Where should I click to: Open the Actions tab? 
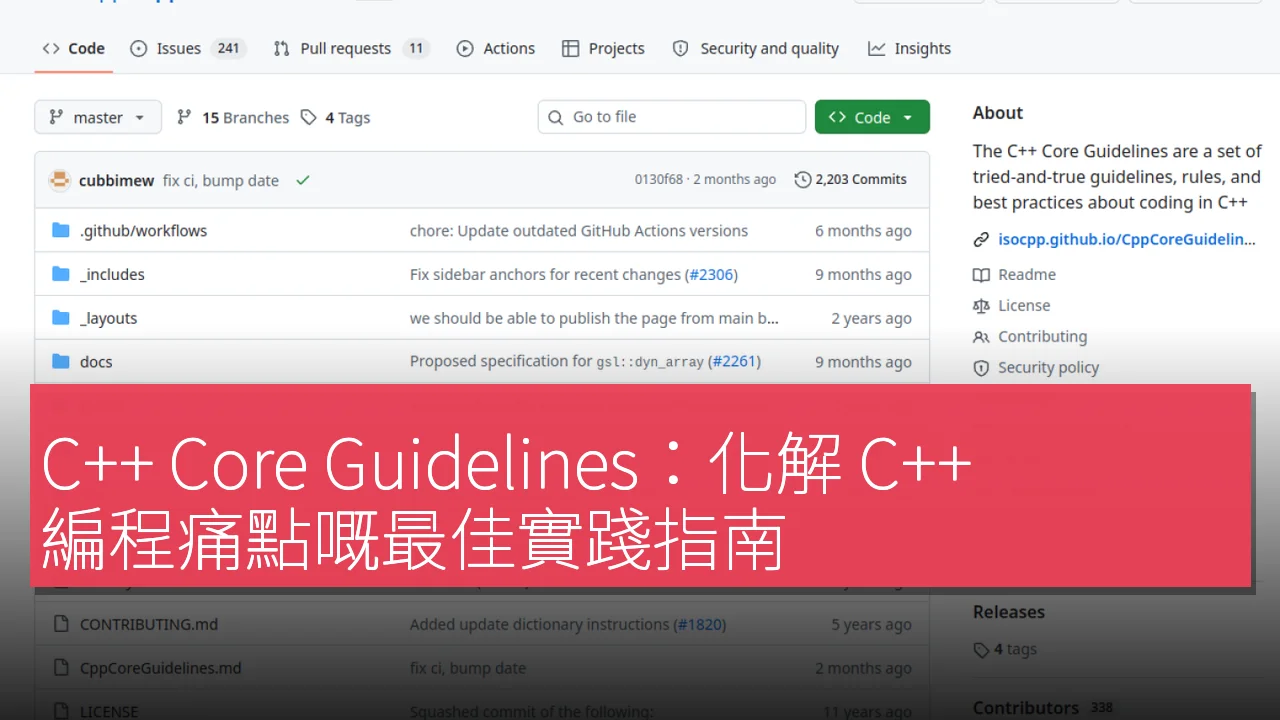coord(496,48)
